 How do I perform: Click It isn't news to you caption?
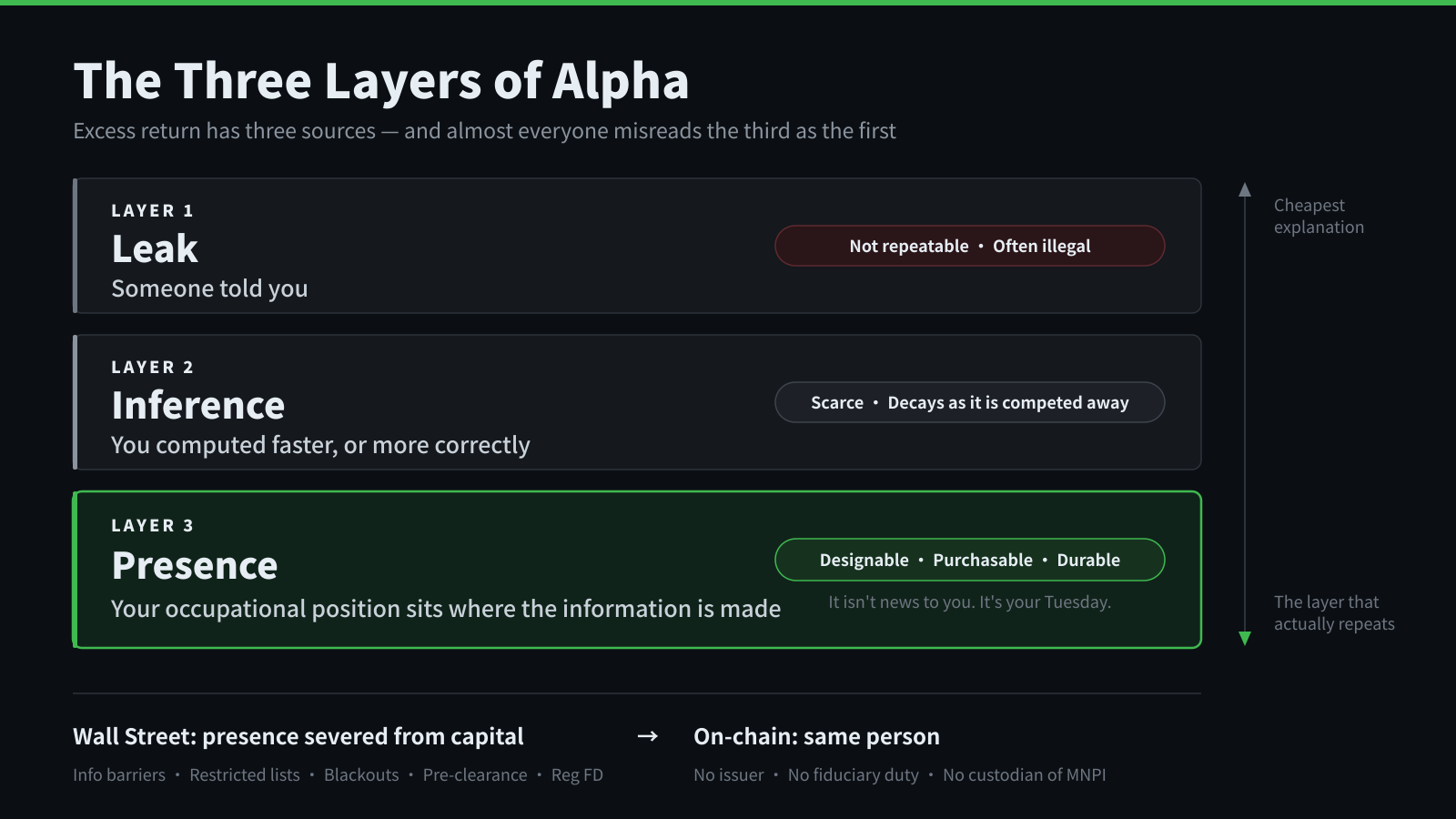click(969, 602)
